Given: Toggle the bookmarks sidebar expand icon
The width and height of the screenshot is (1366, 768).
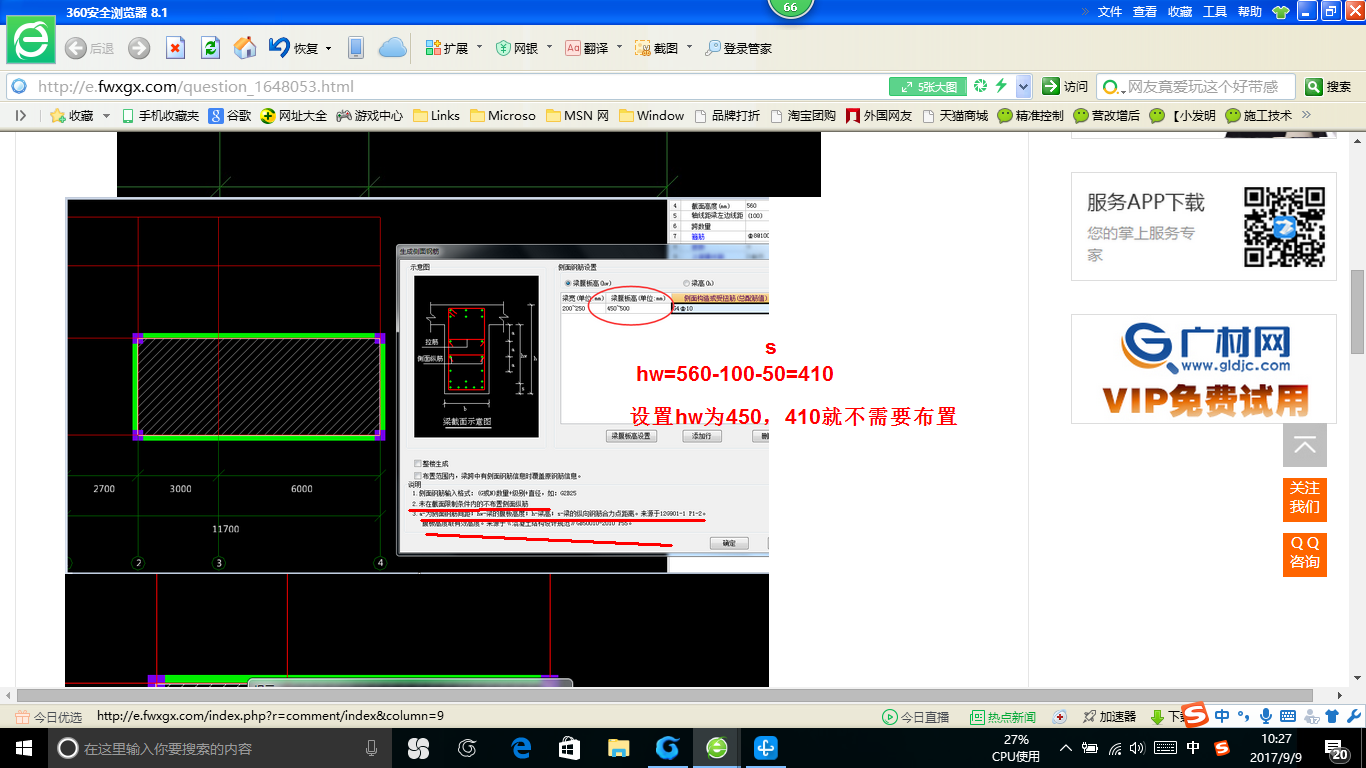Looking at the screenshot, I should 20,115.
